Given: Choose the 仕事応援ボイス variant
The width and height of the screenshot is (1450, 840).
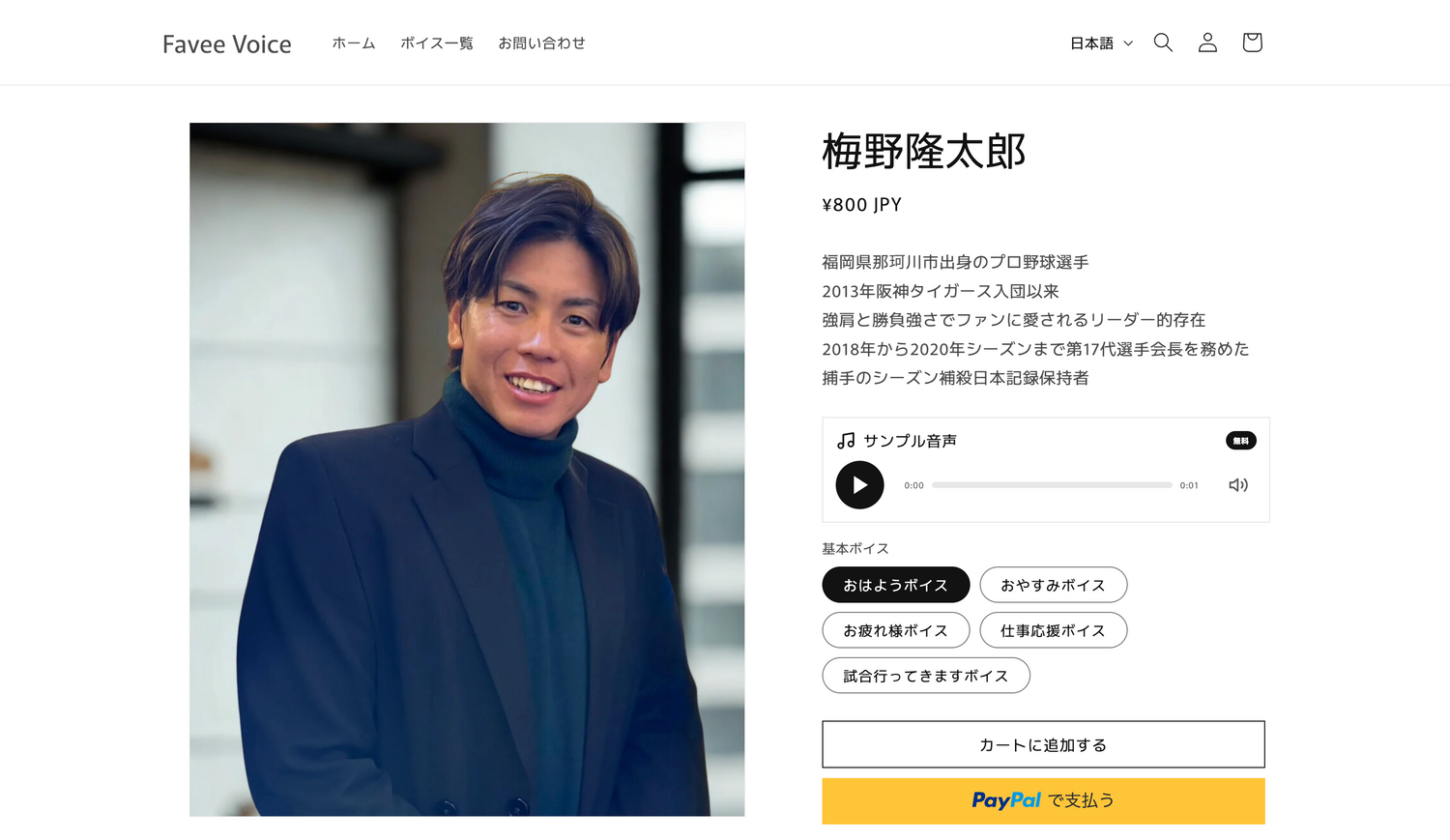Looking at the screenshot, I should click(1053, 630).
